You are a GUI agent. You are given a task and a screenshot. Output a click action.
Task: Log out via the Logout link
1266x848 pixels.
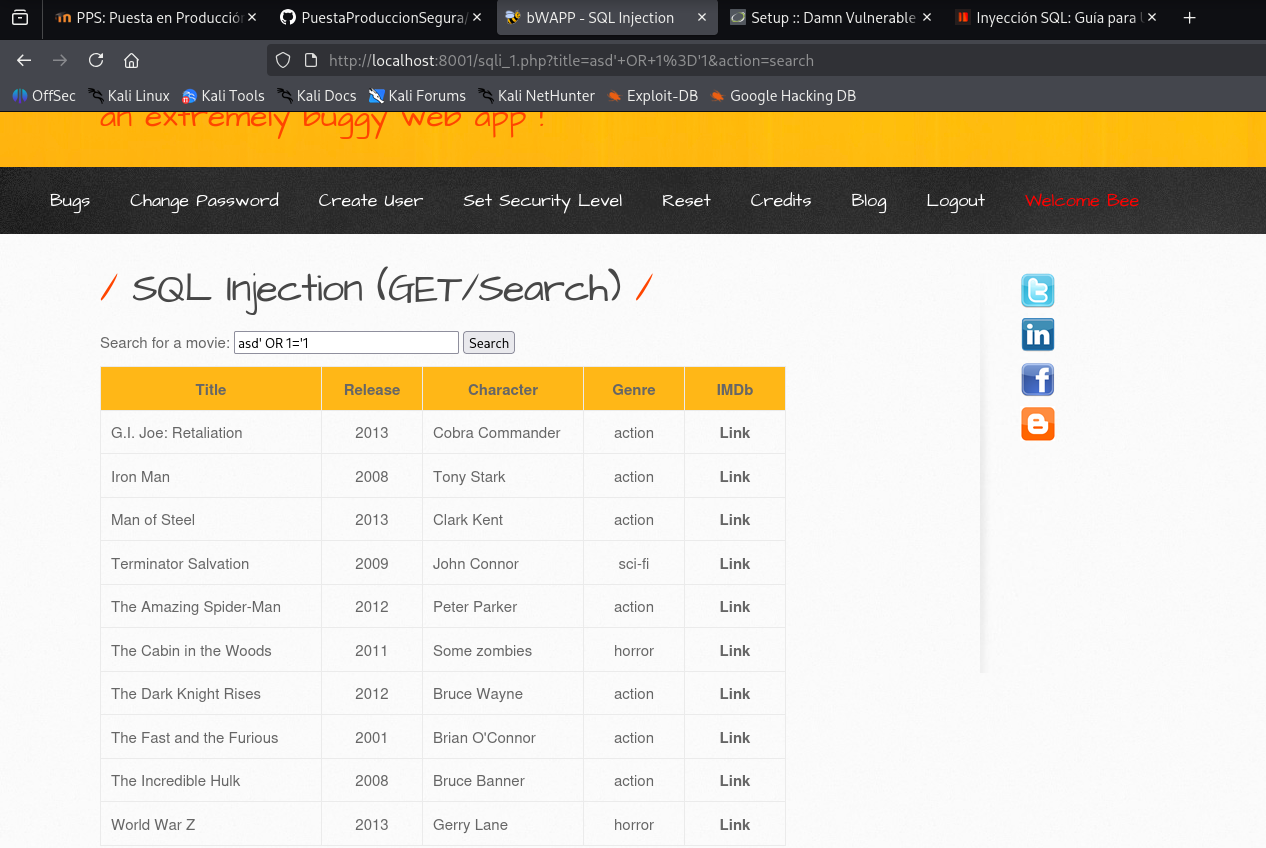pyautogui.click(x=955, y=201)
